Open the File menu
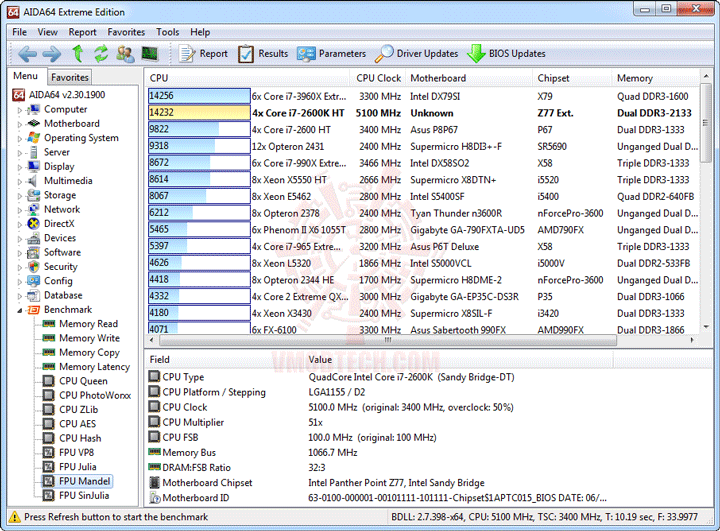Screen dimensions: 720x531 [19, 32]
